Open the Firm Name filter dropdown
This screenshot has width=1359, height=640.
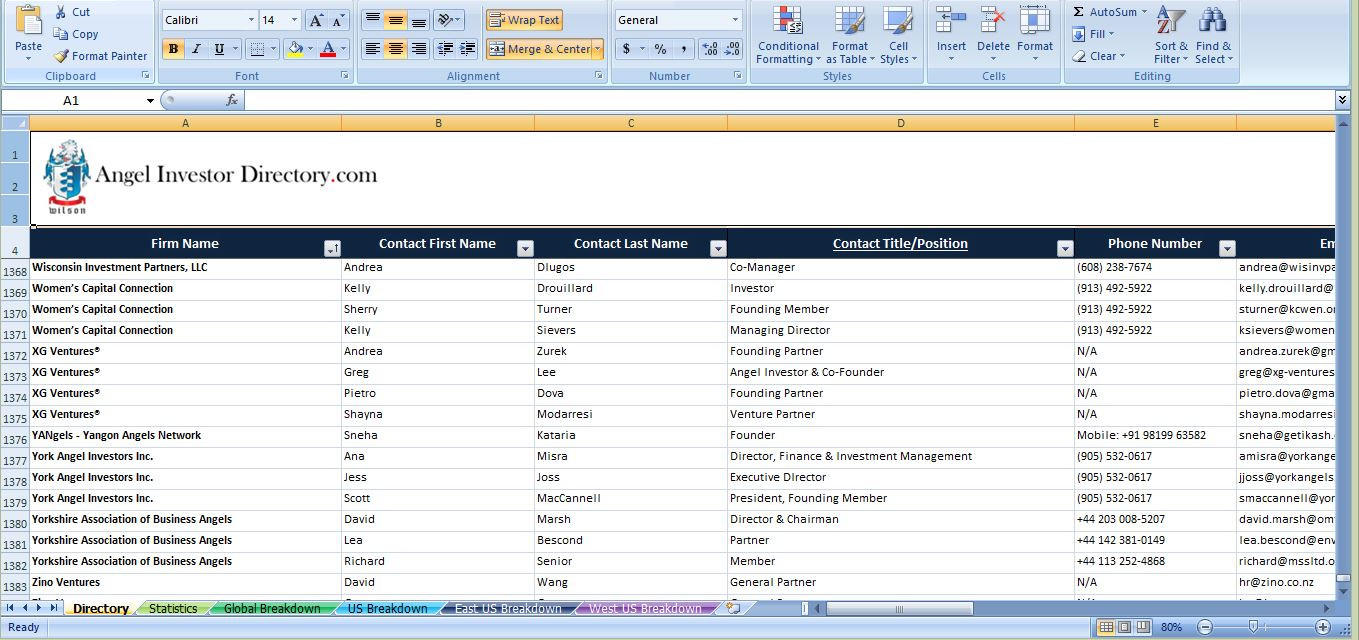[332, 249]
